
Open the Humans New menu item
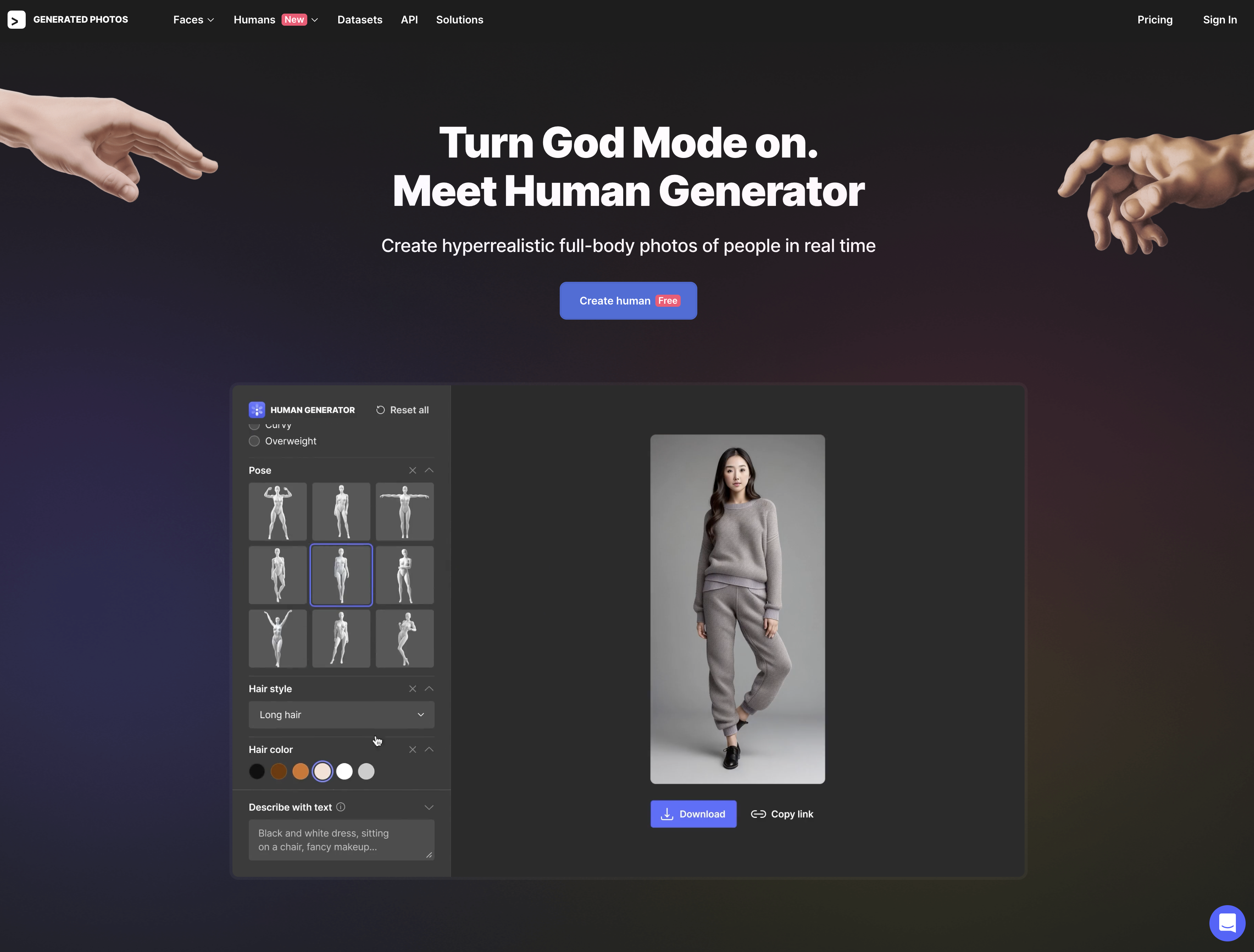click(x=276, y=19)
